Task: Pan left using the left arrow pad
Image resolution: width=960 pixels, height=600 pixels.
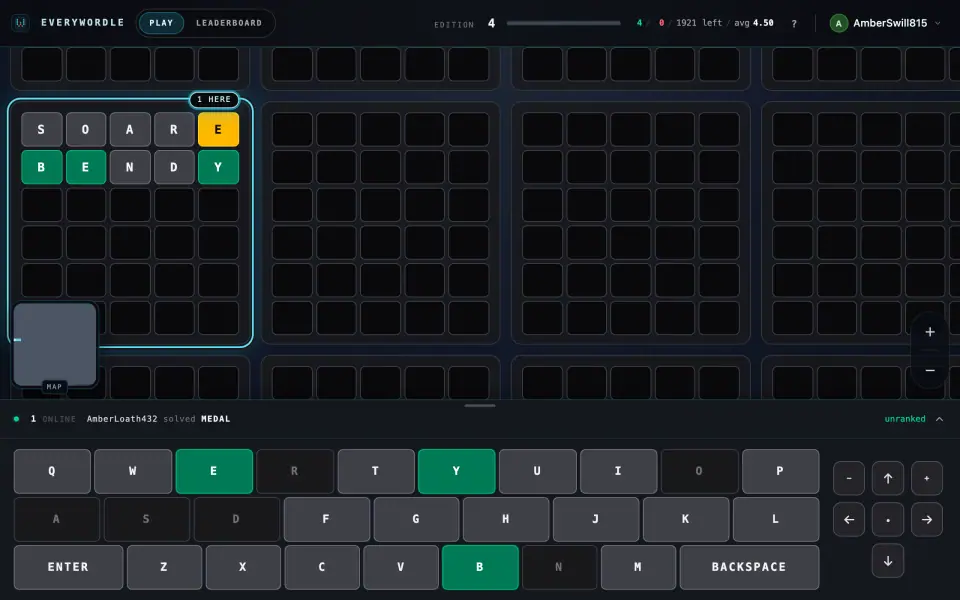Action: coord(849,519)
